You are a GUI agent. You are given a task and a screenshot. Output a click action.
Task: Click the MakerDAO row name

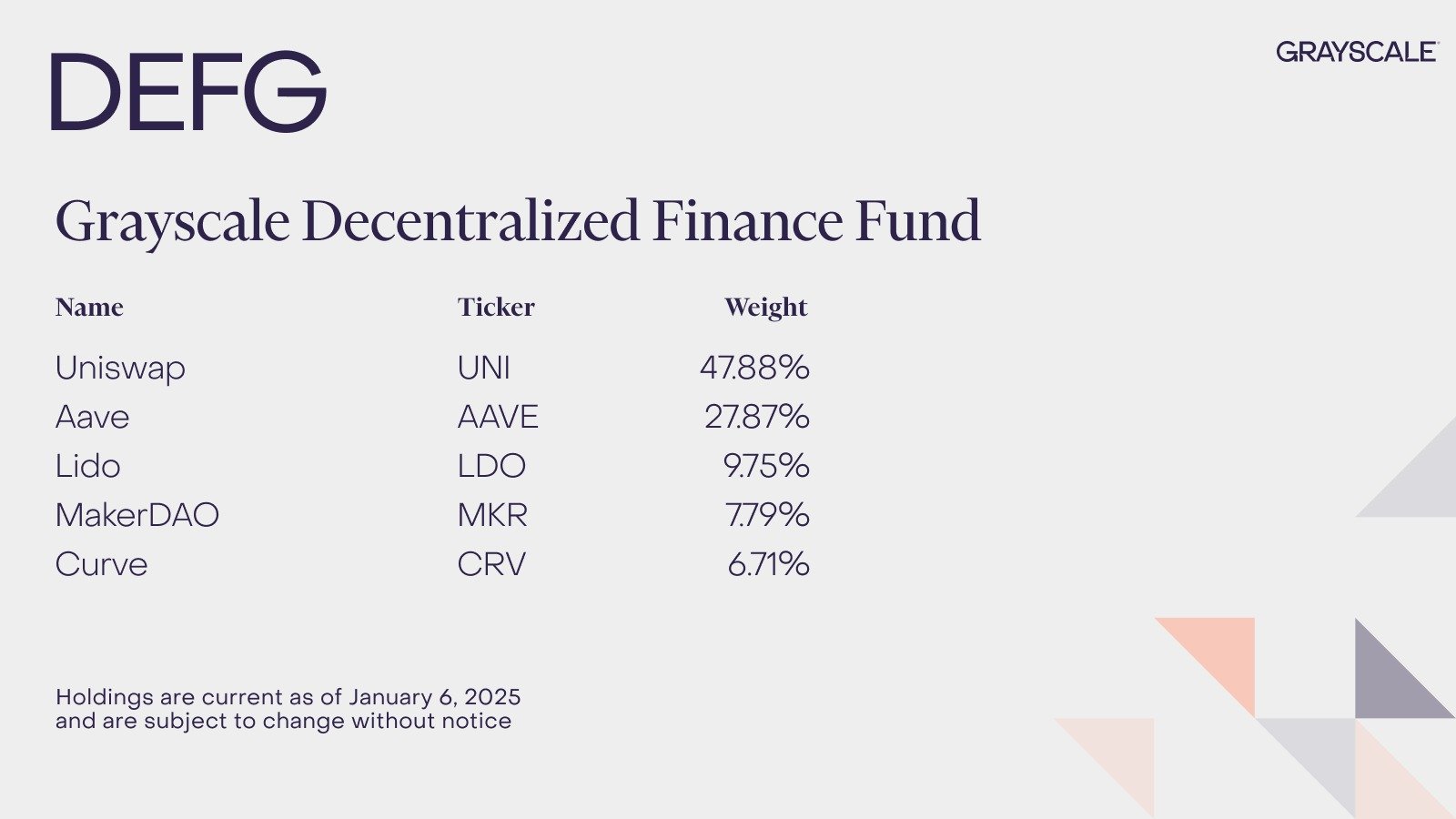pyautogui.click(x=136, y=515)
